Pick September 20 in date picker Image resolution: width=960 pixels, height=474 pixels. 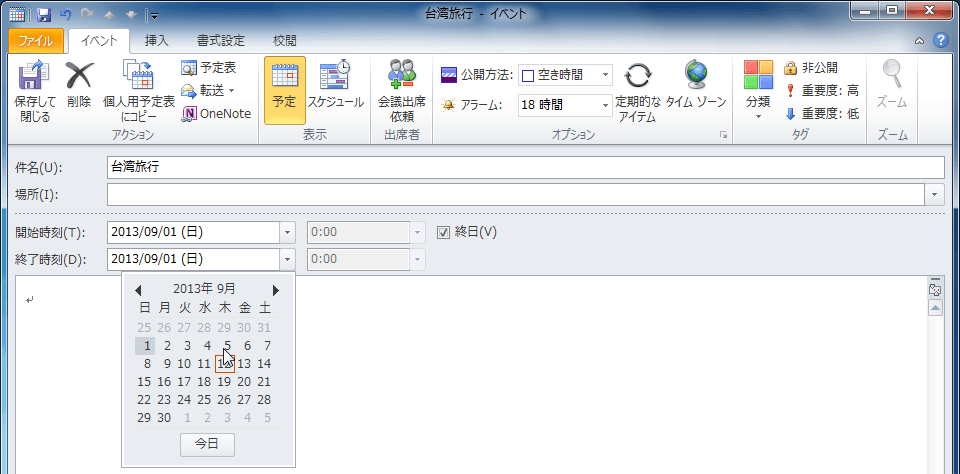[244, 382]
